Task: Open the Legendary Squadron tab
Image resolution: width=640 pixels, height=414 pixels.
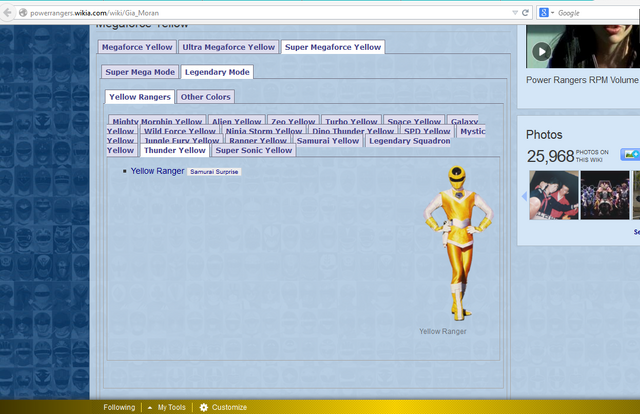Action: pos(409,140)
